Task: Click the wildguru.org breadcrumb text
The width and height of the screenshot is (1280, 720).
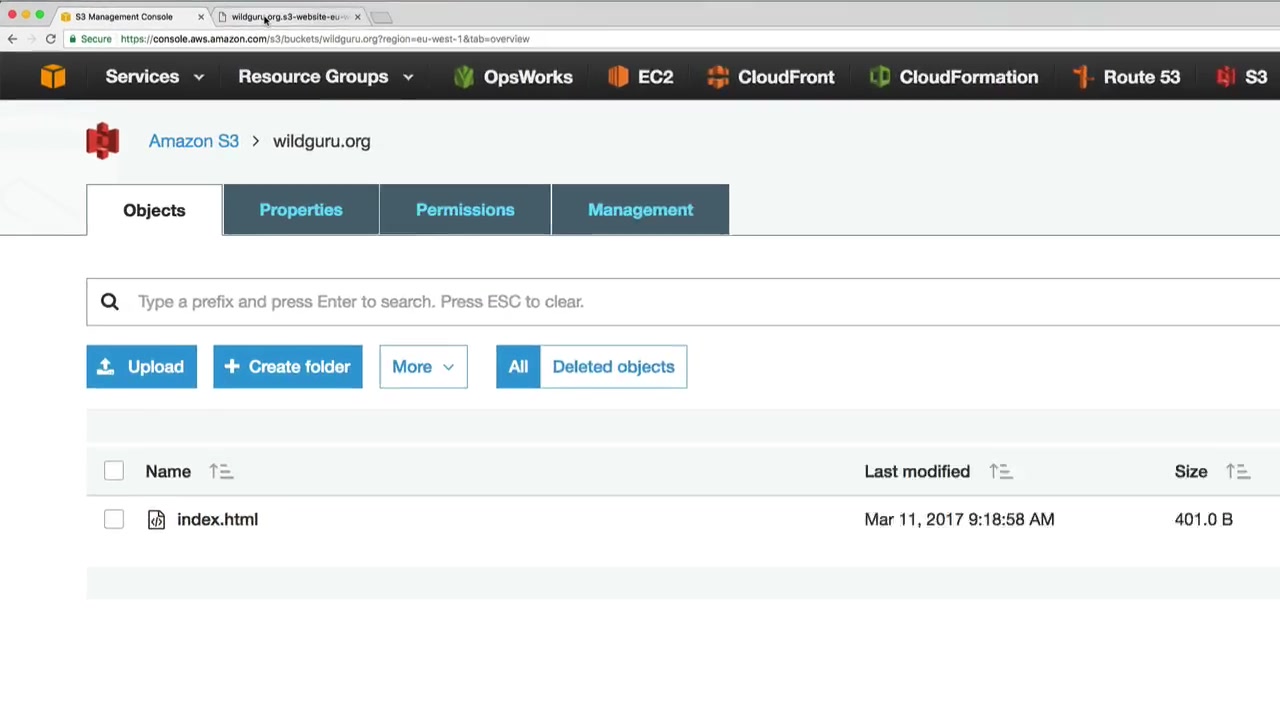Action: point(321,141)
